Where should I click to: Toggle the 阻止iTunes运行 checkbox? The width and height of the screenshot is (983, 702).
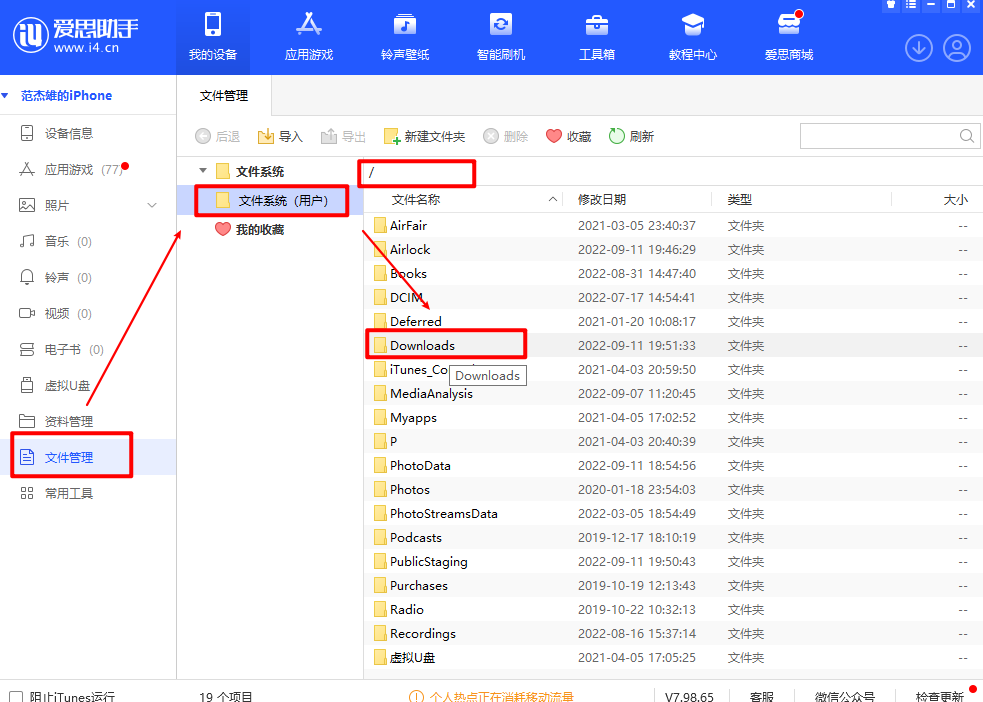(16, 696)
